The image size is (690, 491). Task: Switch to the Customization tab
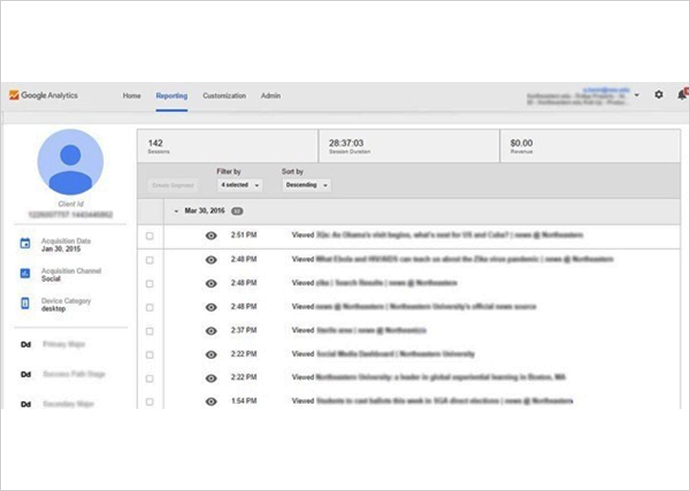pyautogui.click(x=224, y=96)
